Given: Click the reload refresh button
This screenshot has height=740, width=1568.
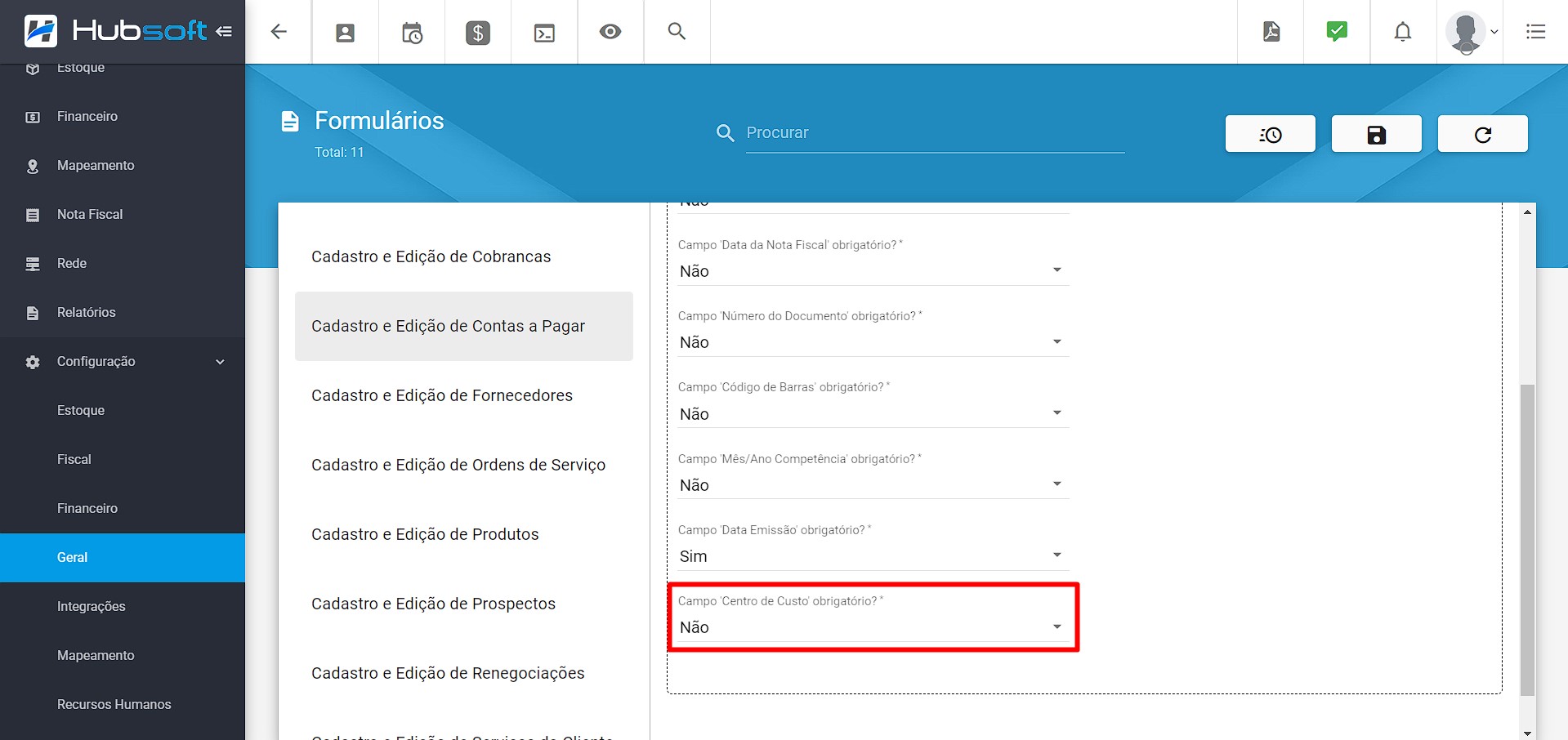Looking at the screenshot, I should coord(1482,134).
